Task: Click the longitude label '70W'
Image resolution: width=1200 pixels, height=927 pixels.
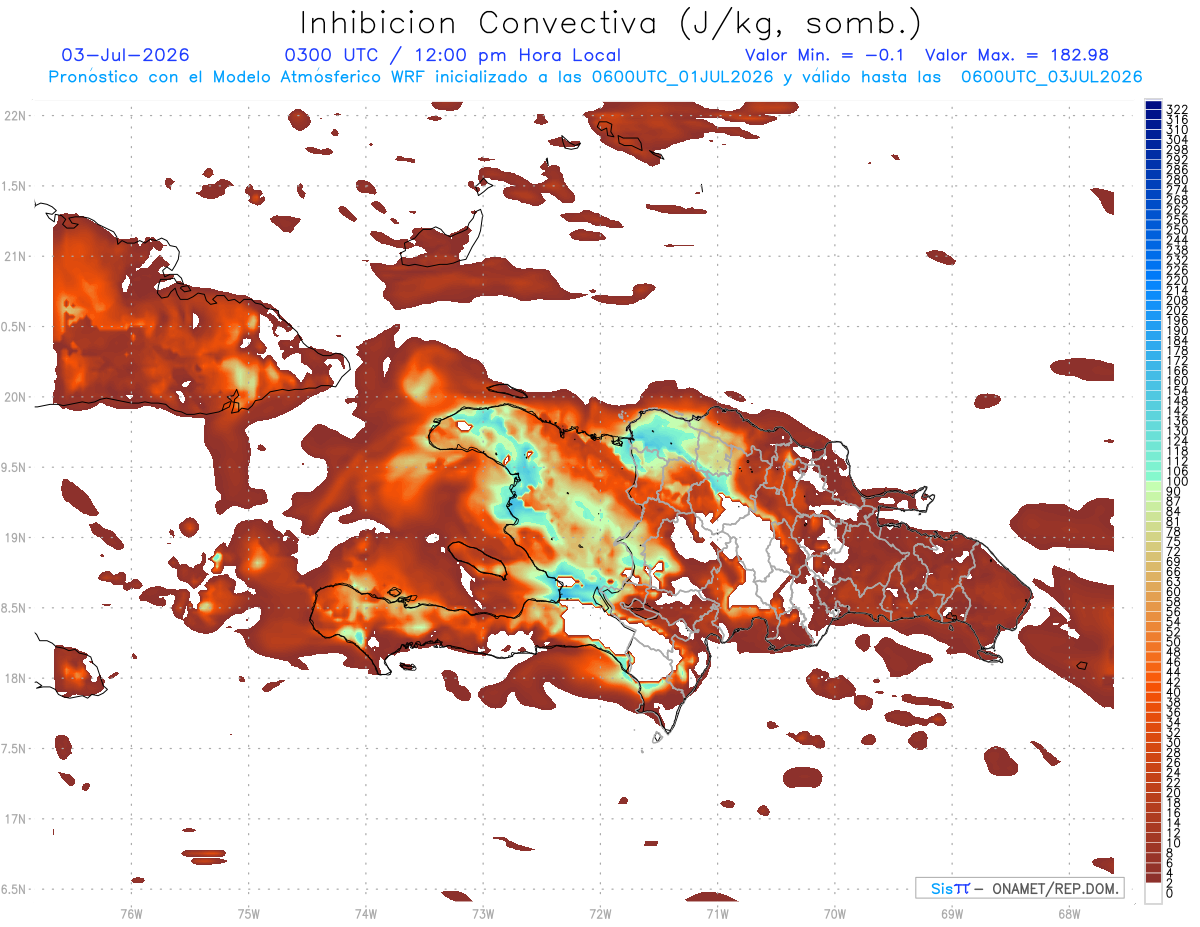Action: click(835, 914)
